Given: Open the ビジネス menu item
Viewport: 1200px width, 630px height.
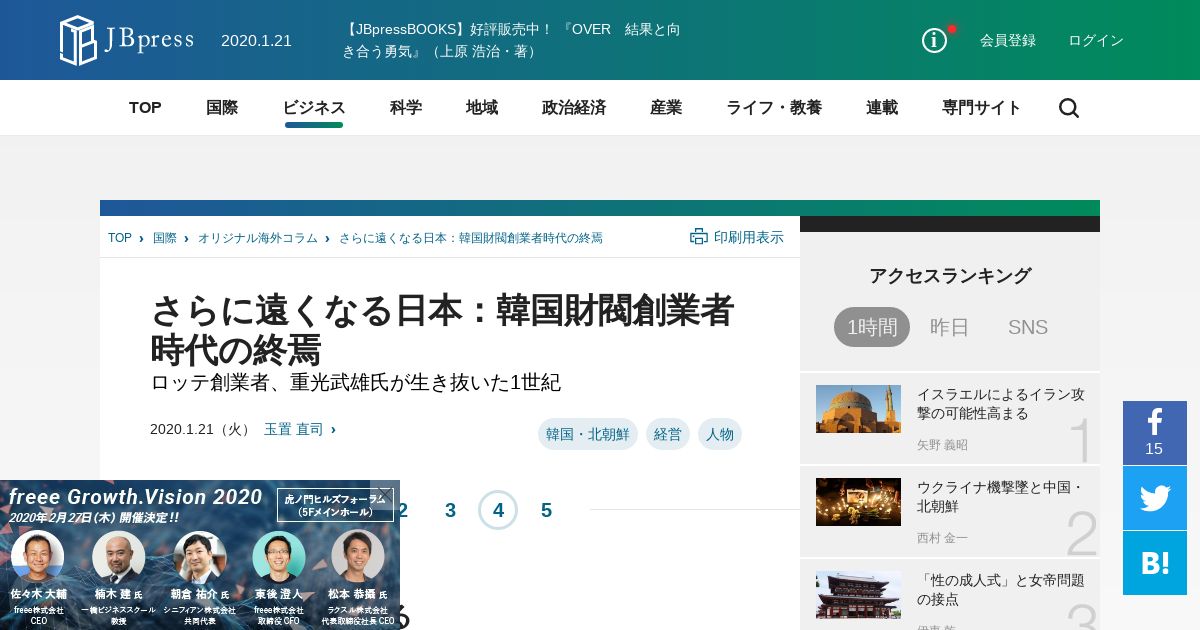Looking at the screenshot, I should 314,108.
